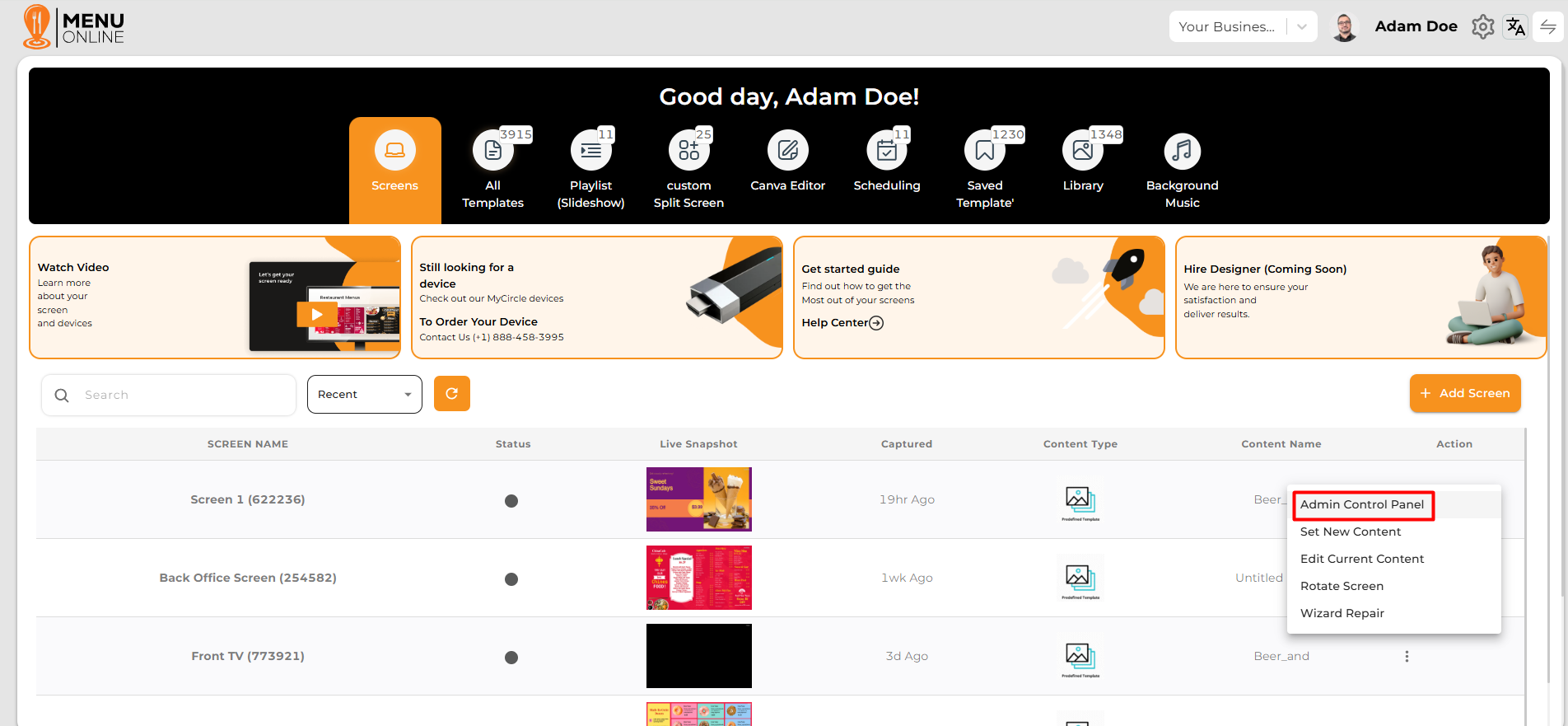The image size is (1568, 726).
Task: Open the All Templates icon
Action: click(x=492, y=151)
